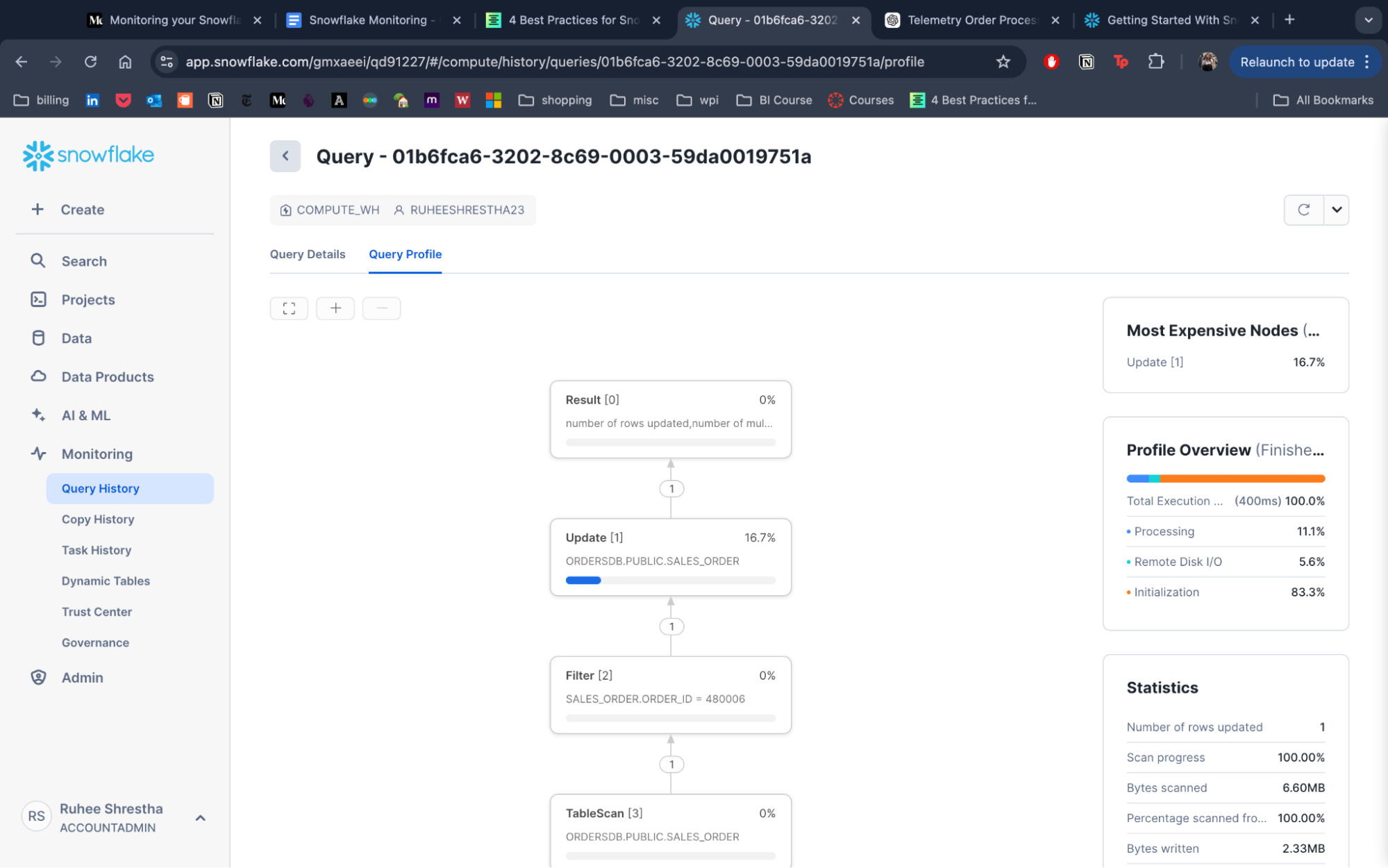This screenshot has height=868, width=1388.
Task: Open the red ad-blocker extension icon
Action: (x=1051, y=62)
